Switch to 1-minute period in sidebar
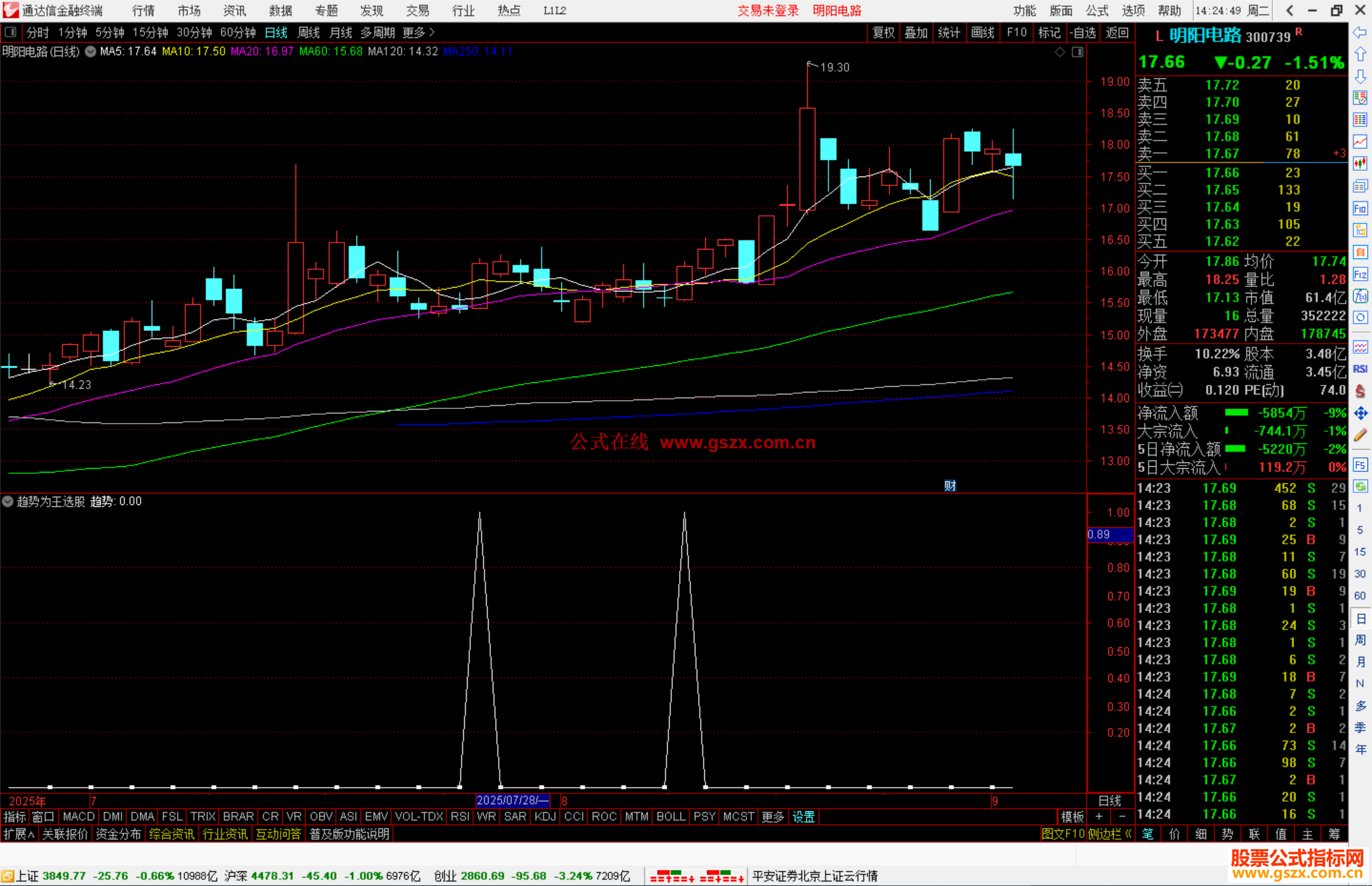1372x886 pixels. (x=1359, y=507)
